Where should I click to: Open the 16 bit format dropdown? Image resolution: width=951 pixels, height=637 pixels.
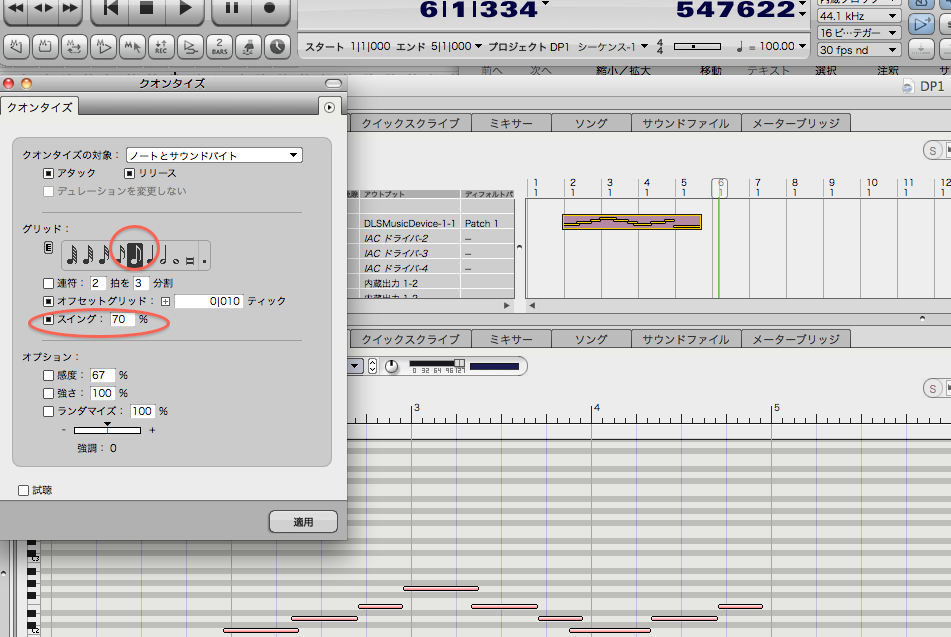coord(858,33)
